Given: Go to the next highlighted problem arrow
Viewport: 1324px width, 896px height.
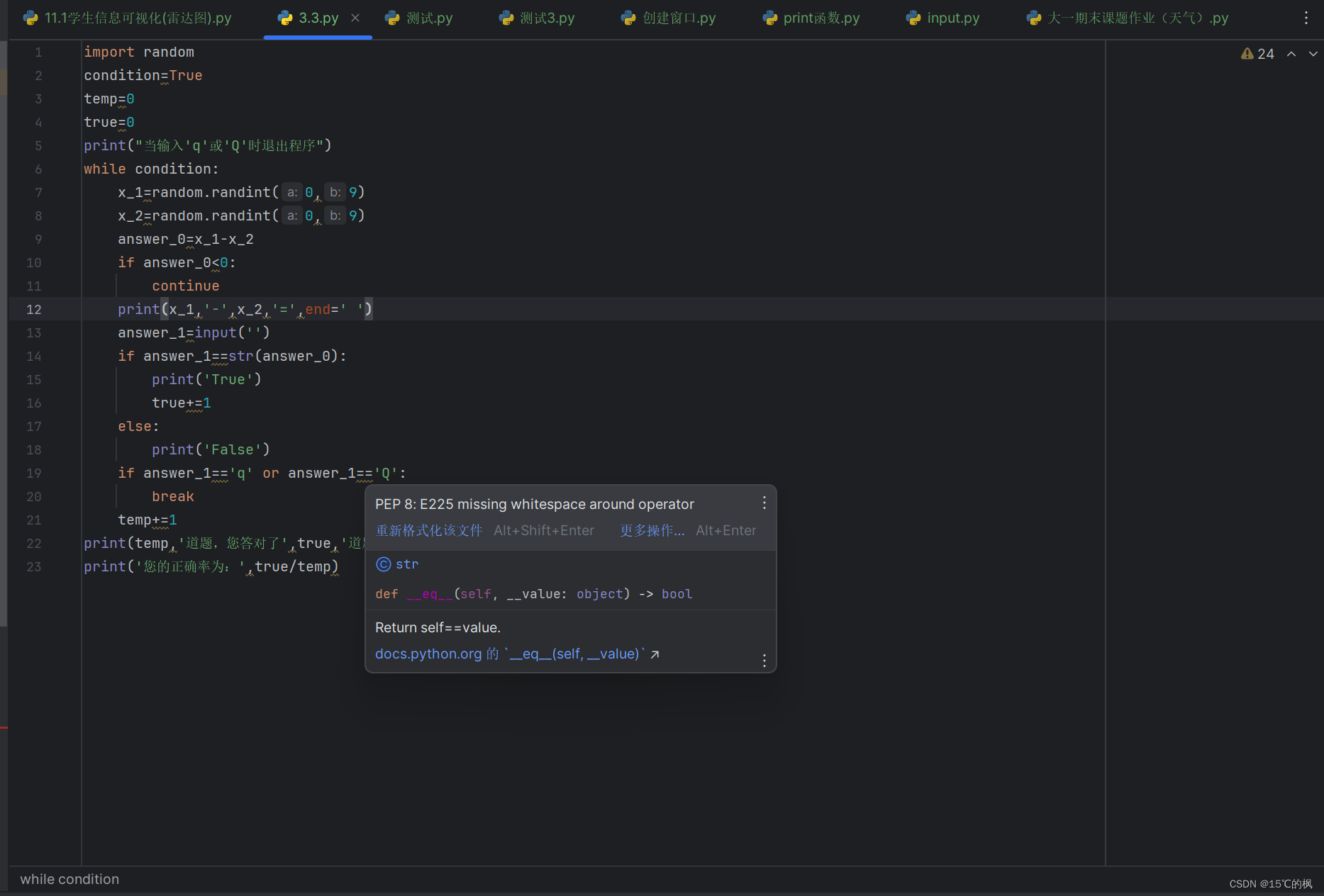Looking at the screenshot, I should [x=1313, y=54].
